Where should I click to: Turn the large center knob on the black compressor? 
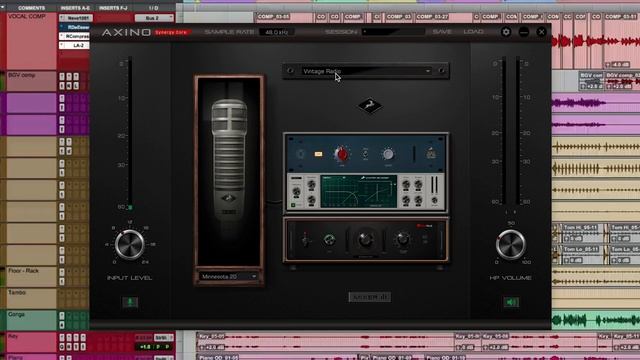tap(365, 240)
